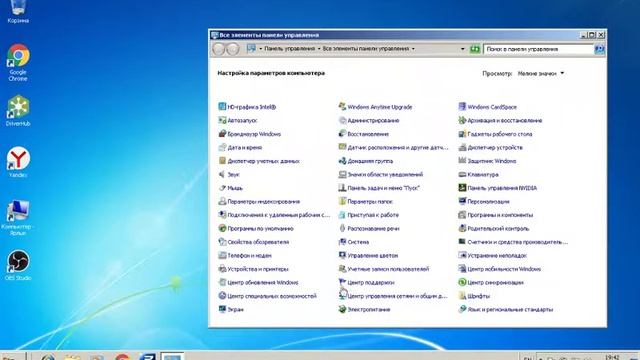This screenshot has width=640, height=360.
Task: Open Центр специальных возможностей link
Action: 272,296
